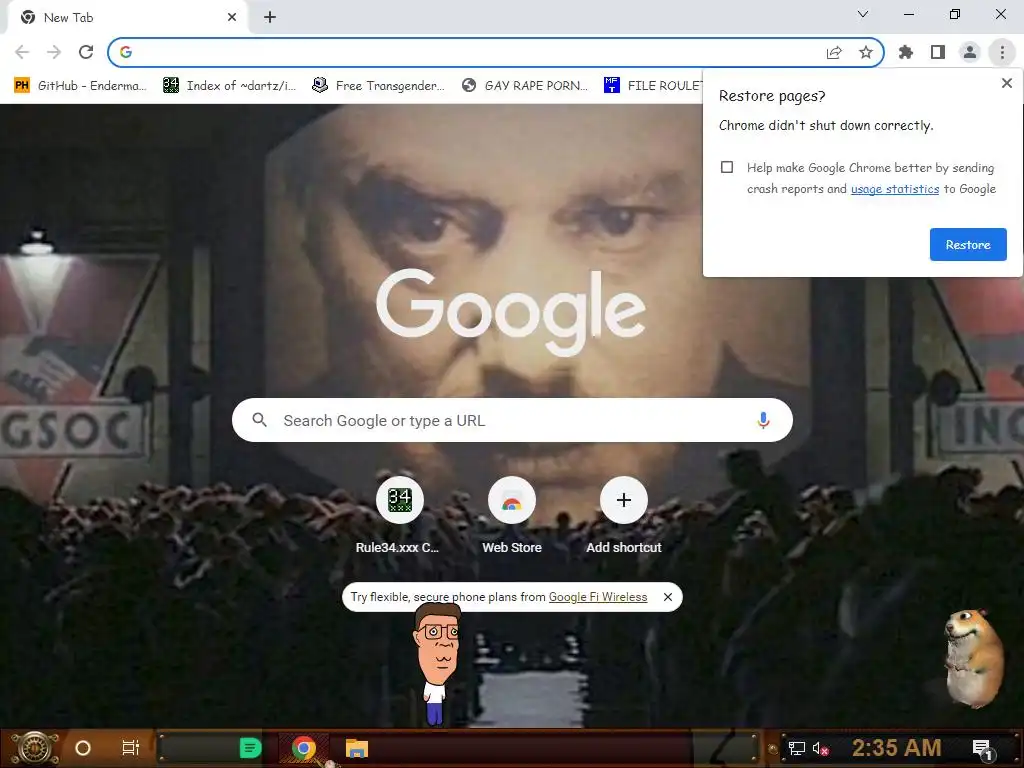The height and width of the screenshot is (768, 1024).
Task: Reload the current page
Action: point(86,52)
